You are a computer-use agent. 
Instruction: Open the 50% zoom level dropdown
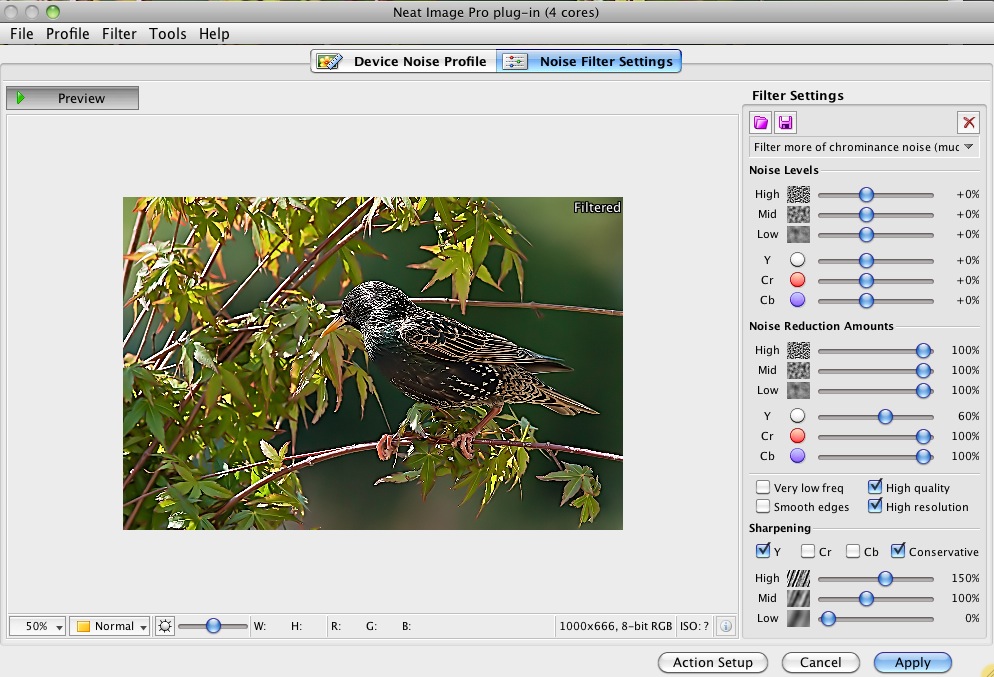pyautogui.click(x=37, y=626)
